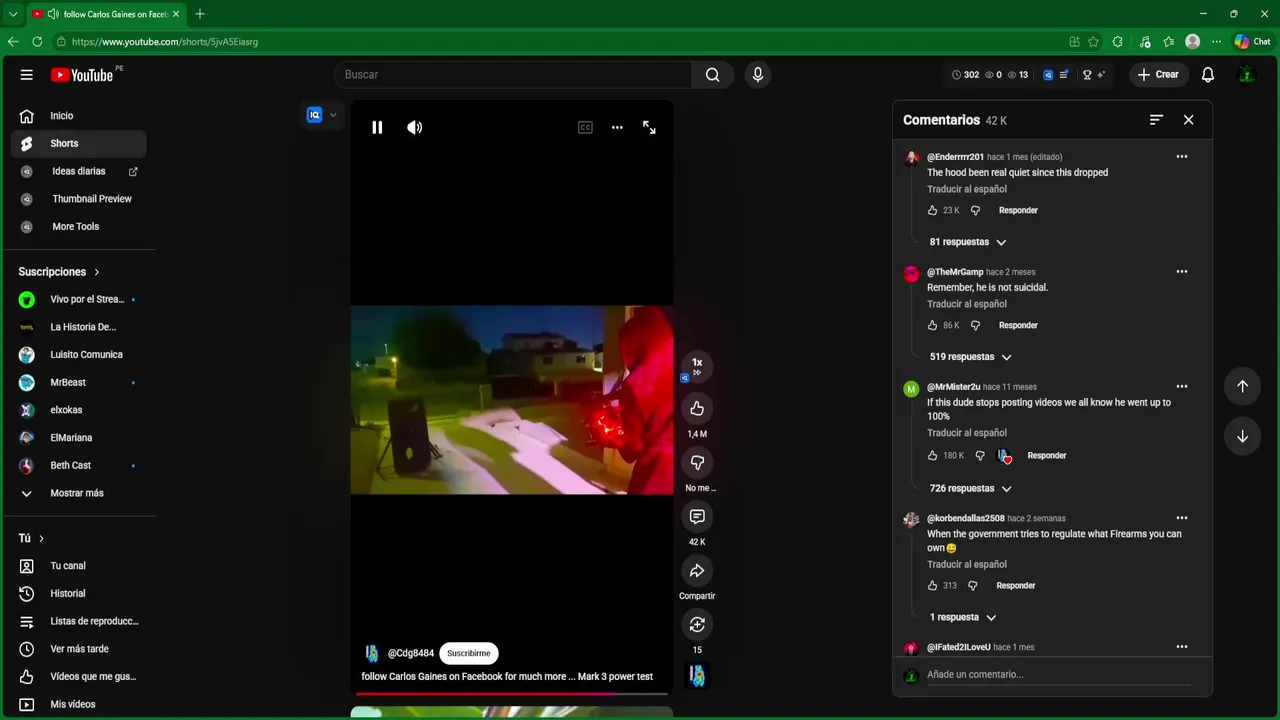Like @Enderrrrr201's comment

pos(932,210)
